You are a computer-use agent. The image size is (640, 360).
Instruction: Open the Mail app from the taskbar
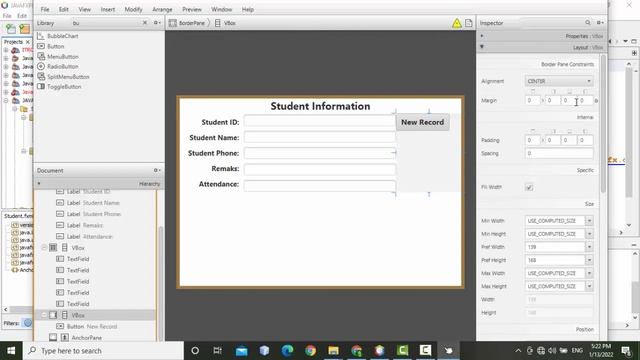coord(241,351)
